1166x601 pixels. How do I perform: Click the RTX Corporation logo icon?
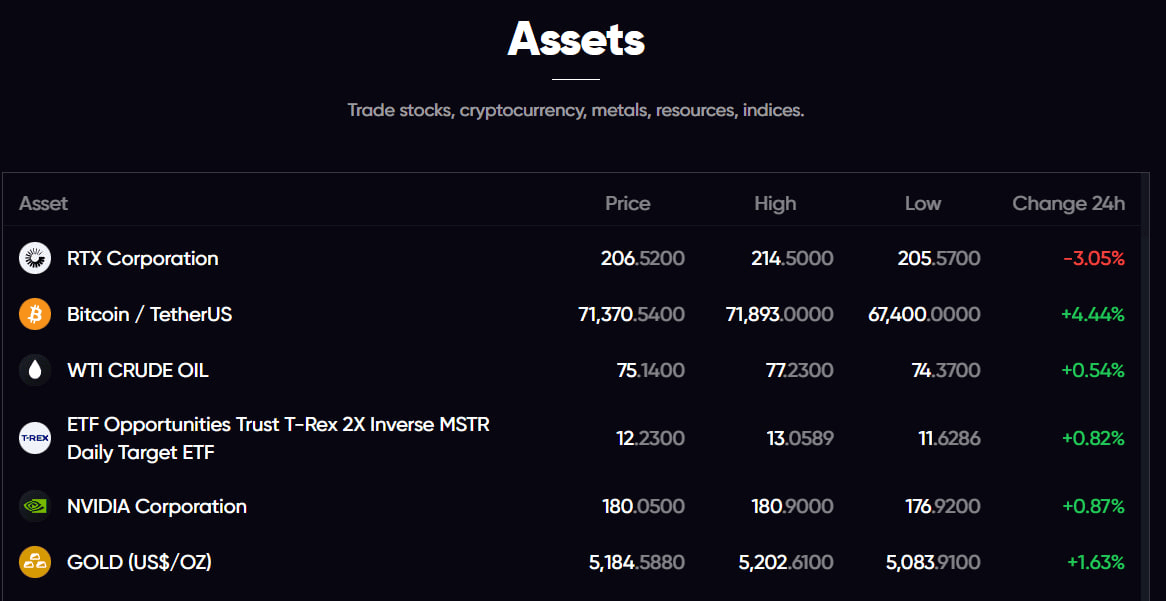pyautogui.click(x=35, y=258)
